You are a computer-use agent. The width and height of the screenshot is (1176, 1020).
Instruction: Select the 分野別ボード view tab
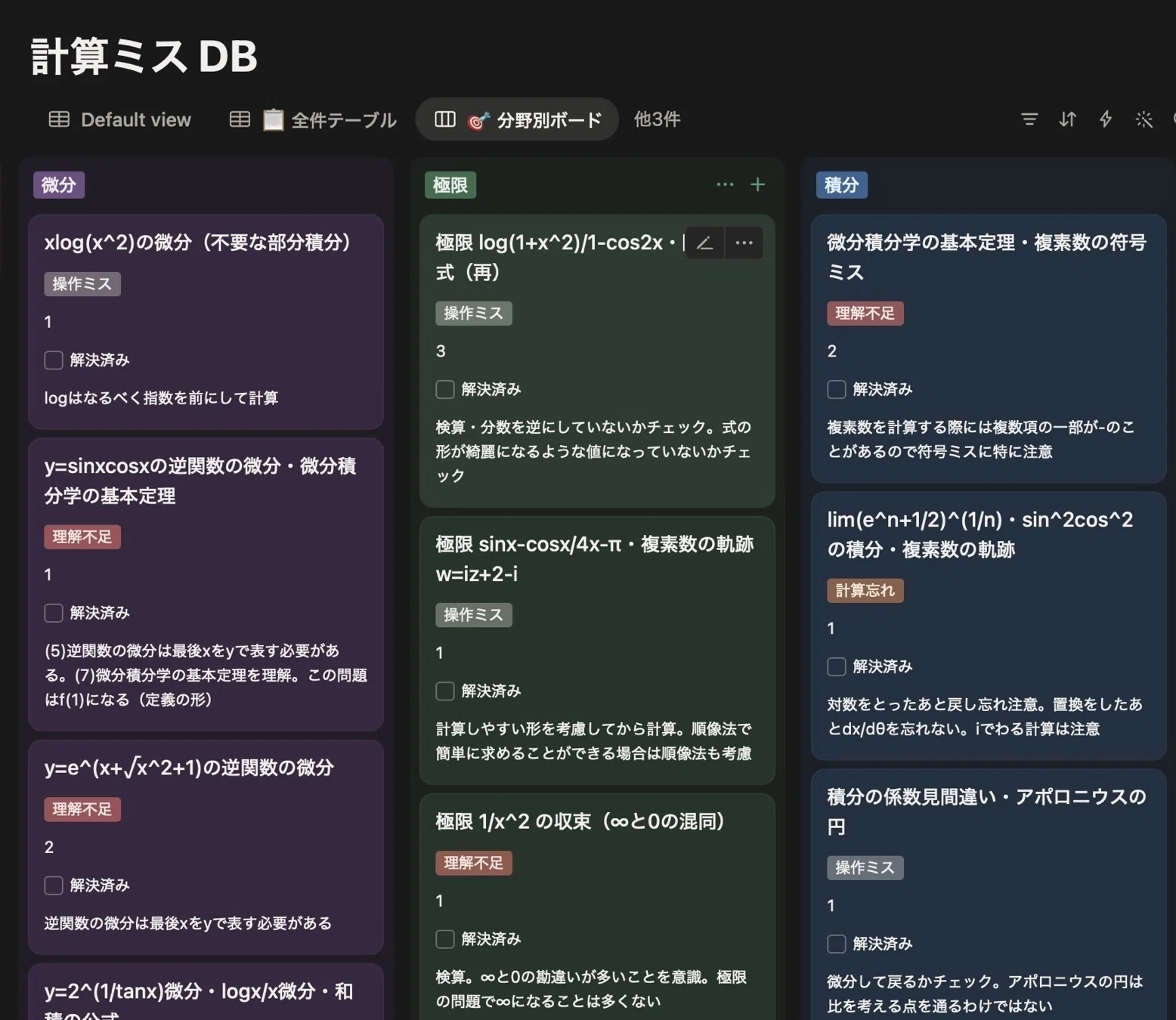(x=518, y=119)
